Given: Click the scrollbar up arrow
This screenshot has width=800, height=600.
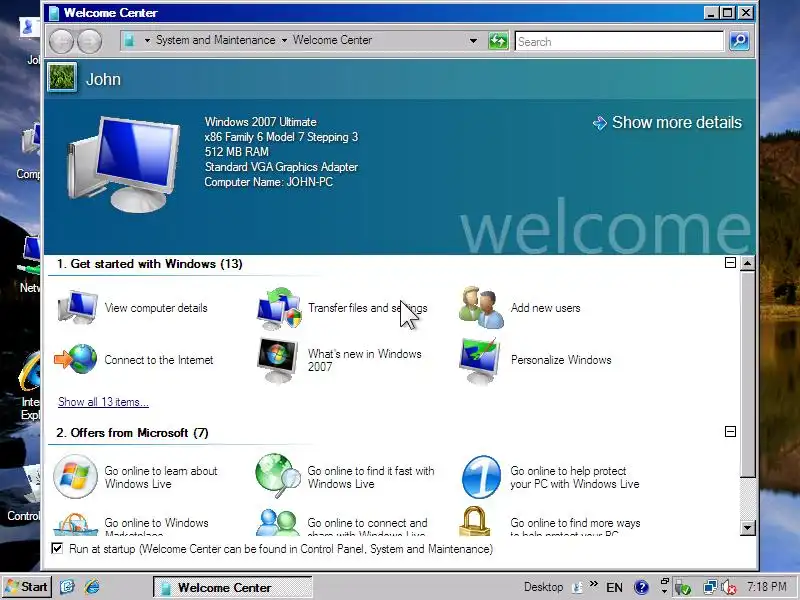Looking at the screenshot, I should [x=747, y=263].
